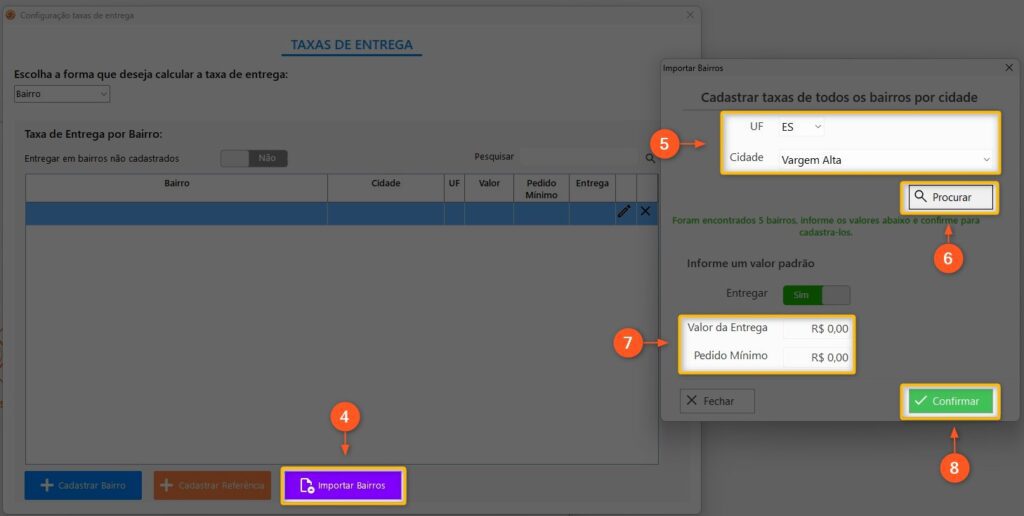1024x516 pixels.
Task: Close the Importar Bairros dialog
Action: pos(1008,67)
